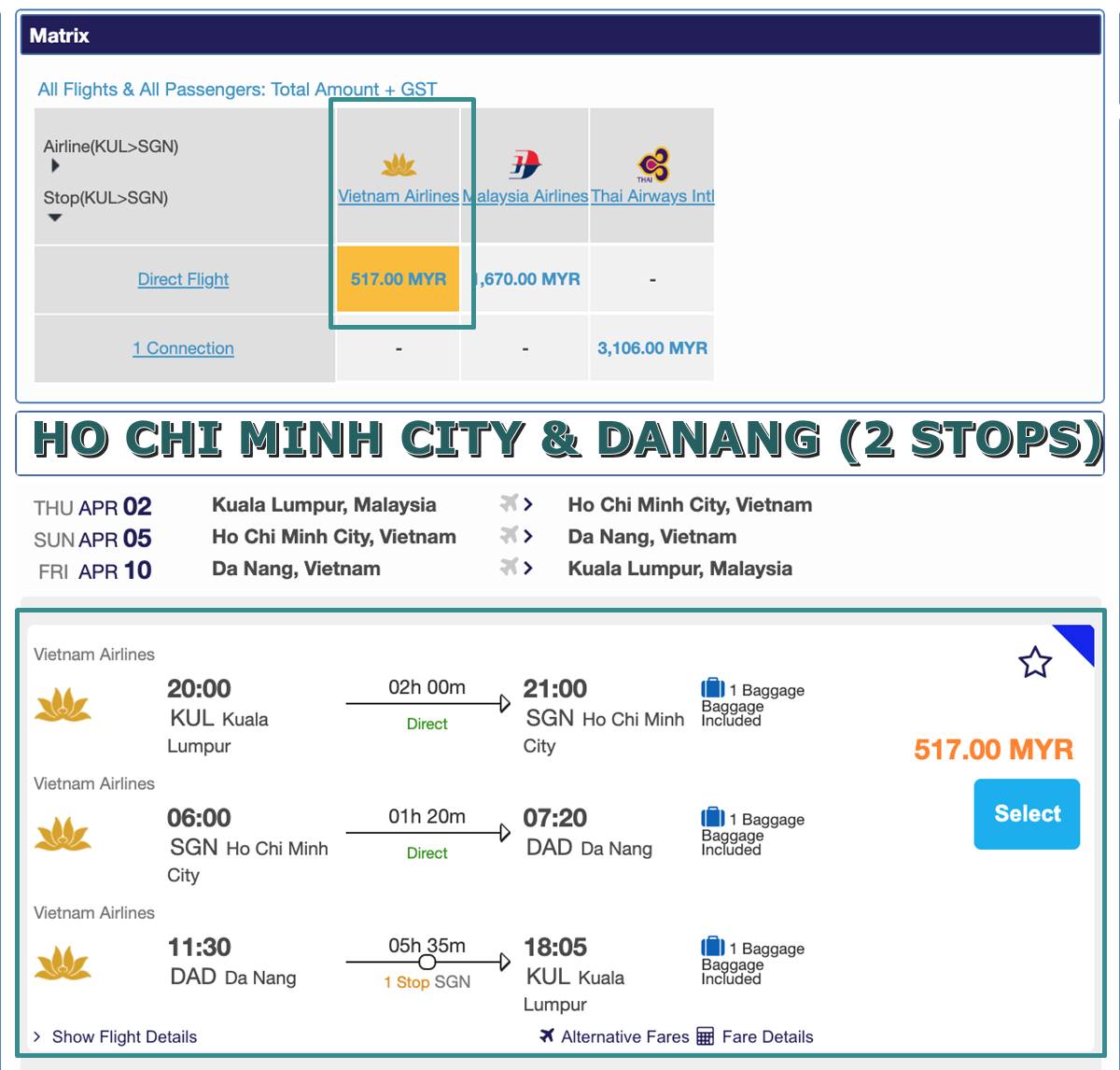This screenshot has width=1120, height=1070.
Task: Click the Thai Airways logo in matrix
Action: tap(652, 163)
